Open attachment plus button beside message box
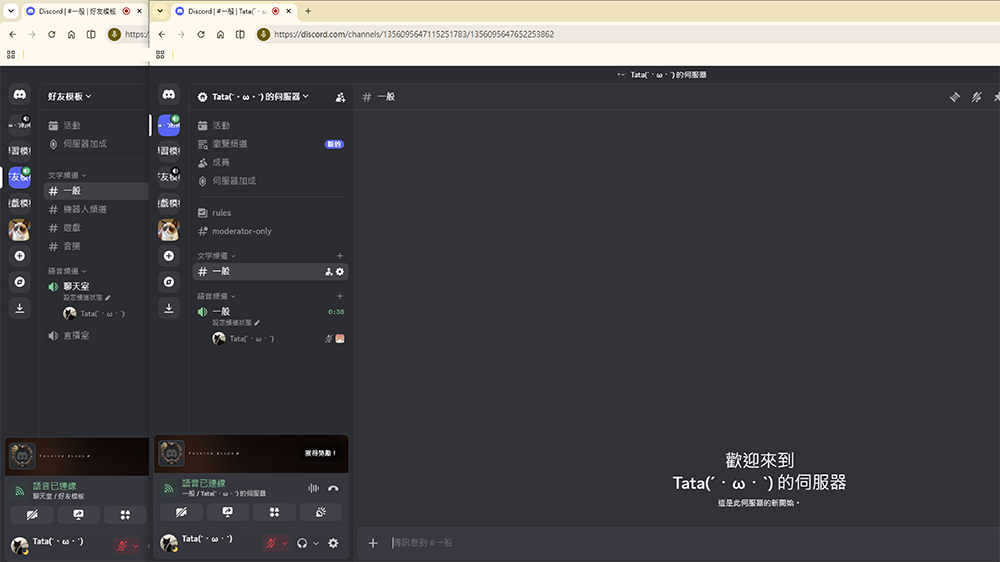Screen dimensions: 1000x562 coord(373,543)
